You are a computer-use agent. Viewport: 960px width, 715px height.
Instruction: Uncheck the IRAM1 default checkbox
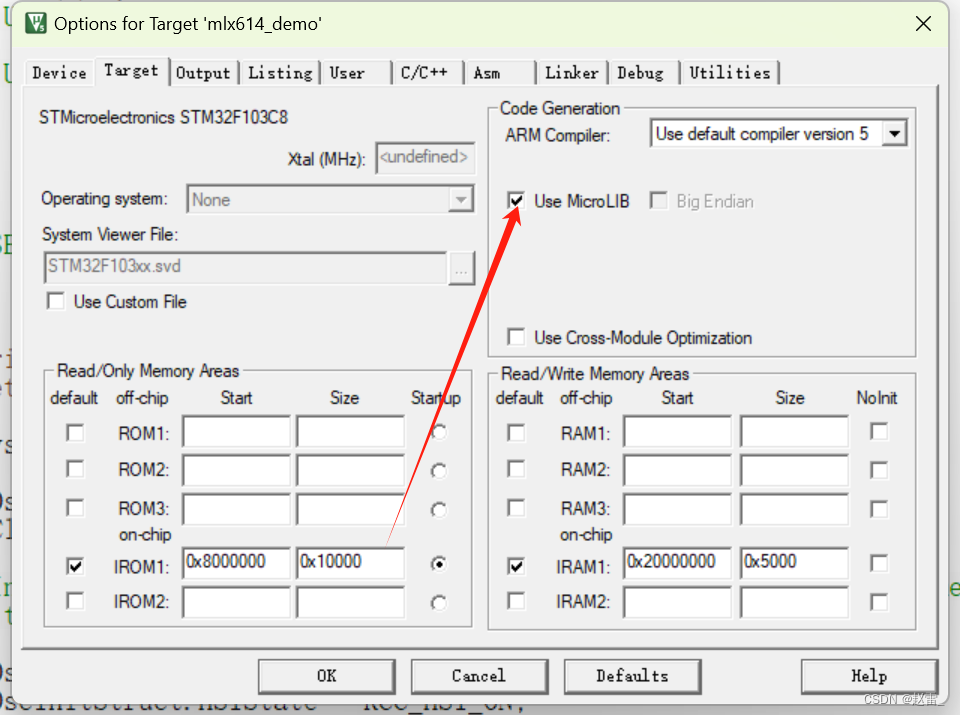tap(516, 565)
